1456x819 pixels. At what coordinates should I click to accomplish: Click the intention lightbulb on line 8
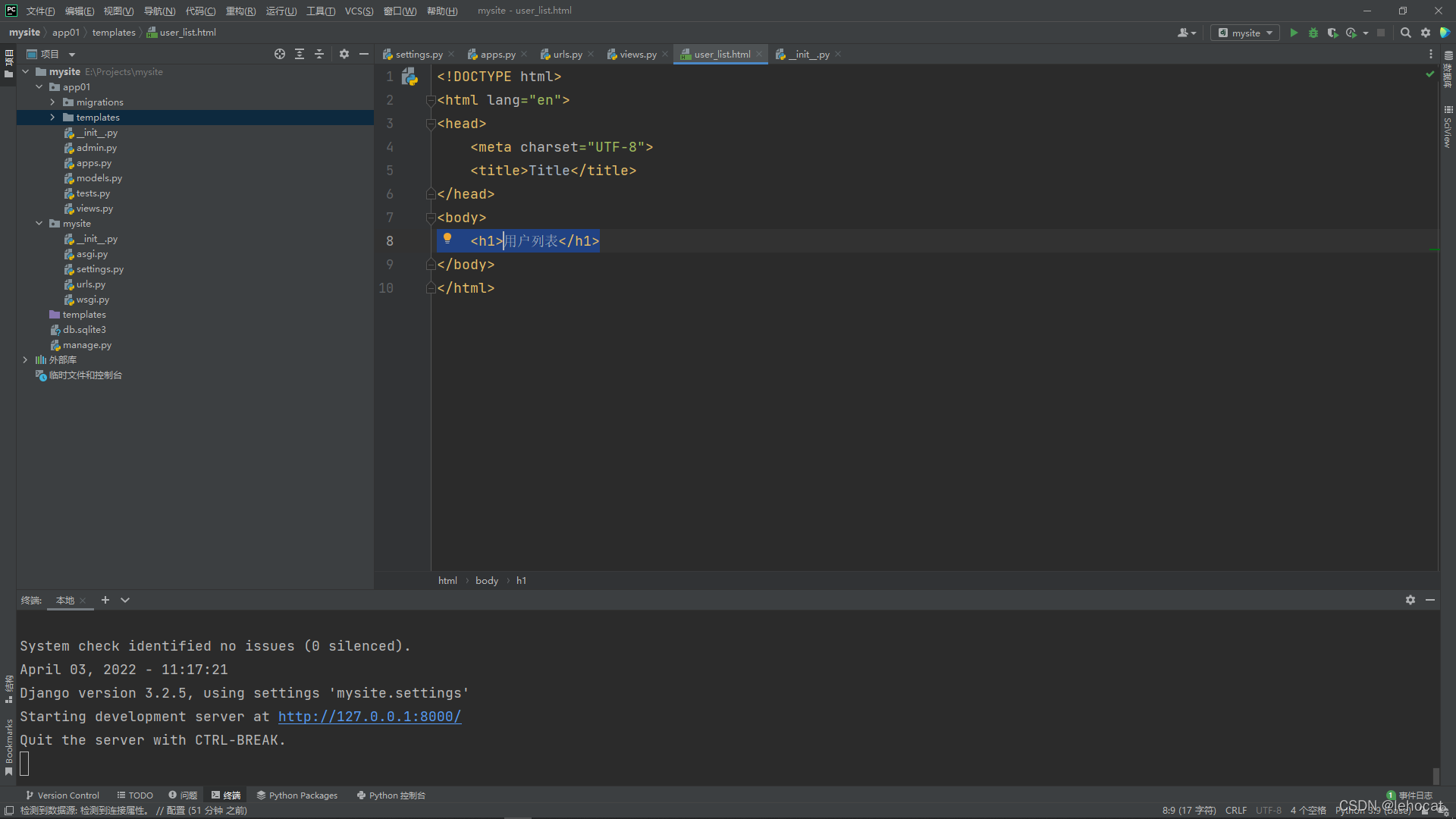tap(447, 239)
